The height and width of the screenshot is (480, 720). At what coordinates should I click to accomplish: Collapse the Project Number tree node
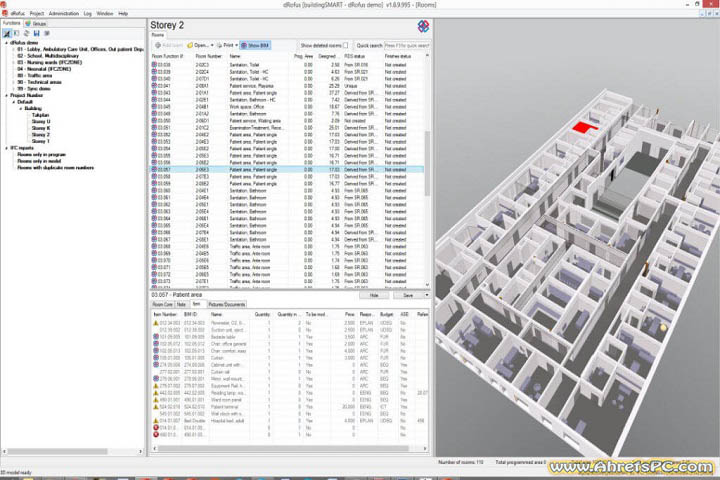(x=6, y=96)
